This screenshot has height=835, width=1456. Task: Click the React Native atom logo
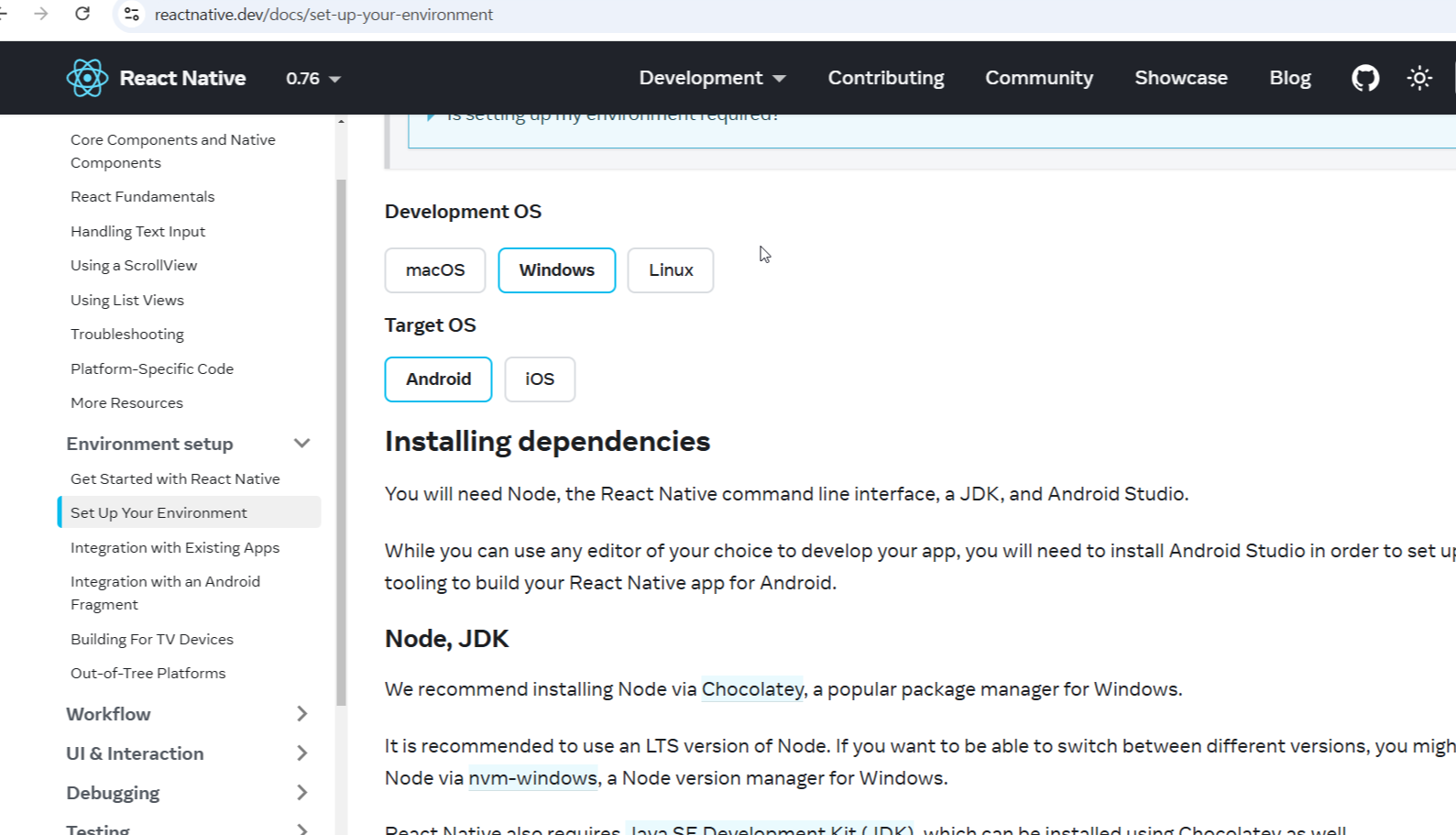87,78
